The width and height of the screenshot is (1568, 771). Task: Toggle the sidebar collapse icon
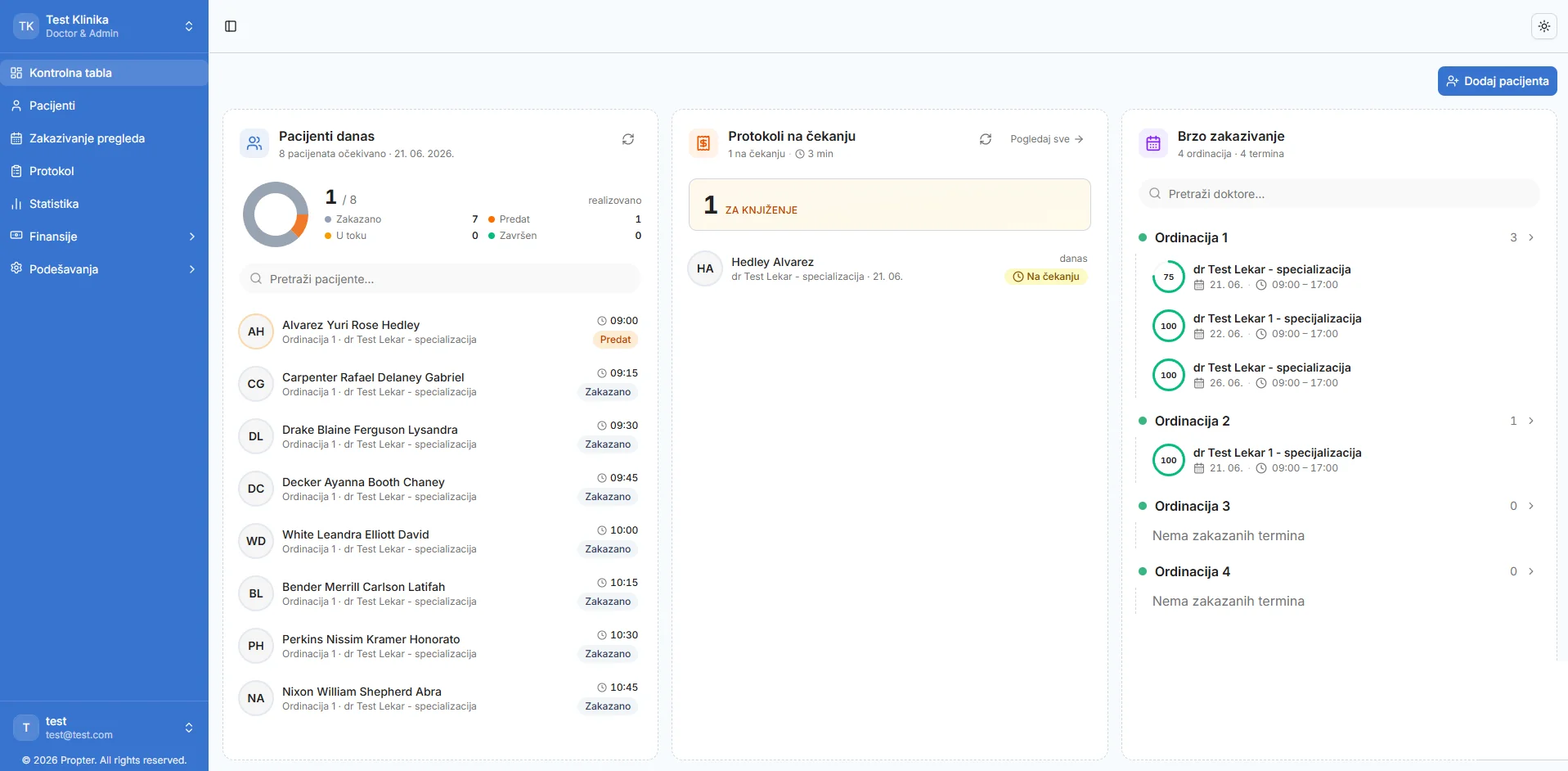[x=231, y=26]
